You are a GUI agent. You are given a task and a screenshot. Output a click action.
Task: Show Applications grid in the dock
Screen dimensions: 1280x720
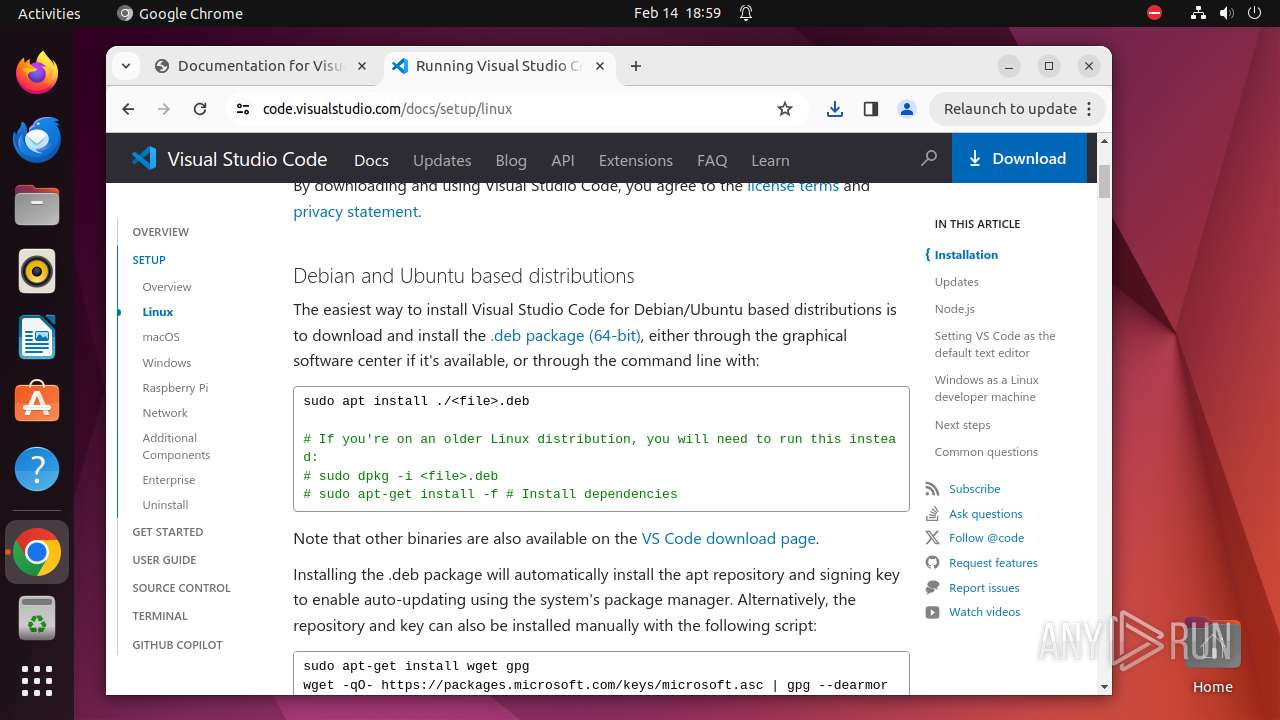click(x=37, y=681)
